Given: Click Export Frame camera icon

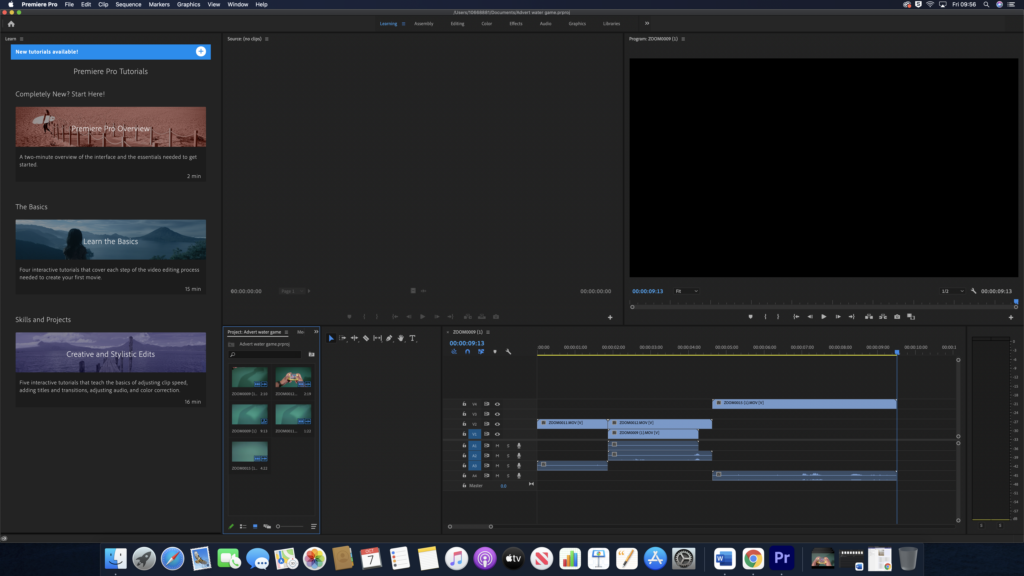Looking at the screenshot, I should pos(897,317).
